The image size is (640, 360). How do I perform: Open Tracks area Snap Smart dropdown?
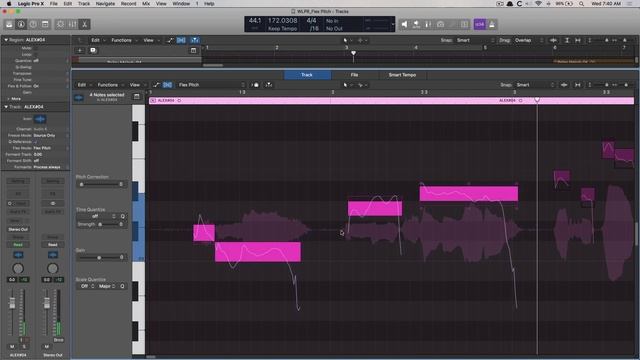coord(476,40)
